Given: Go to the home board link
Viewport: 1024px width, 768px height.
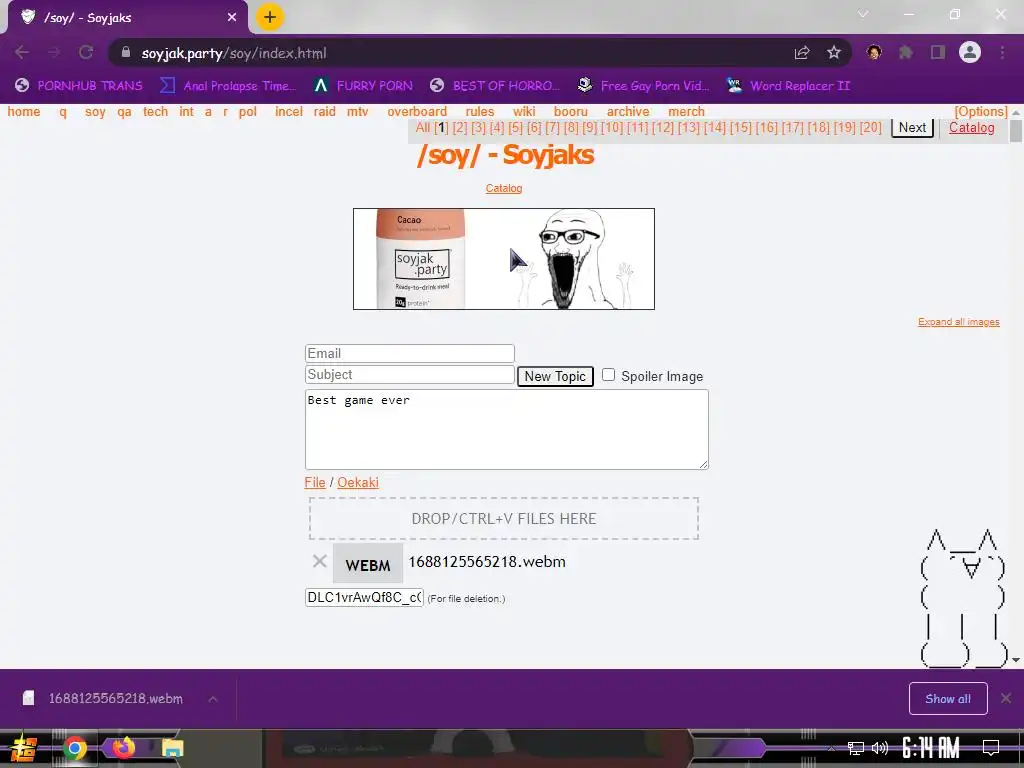Looking at the screenshot, I should point(24,112).
